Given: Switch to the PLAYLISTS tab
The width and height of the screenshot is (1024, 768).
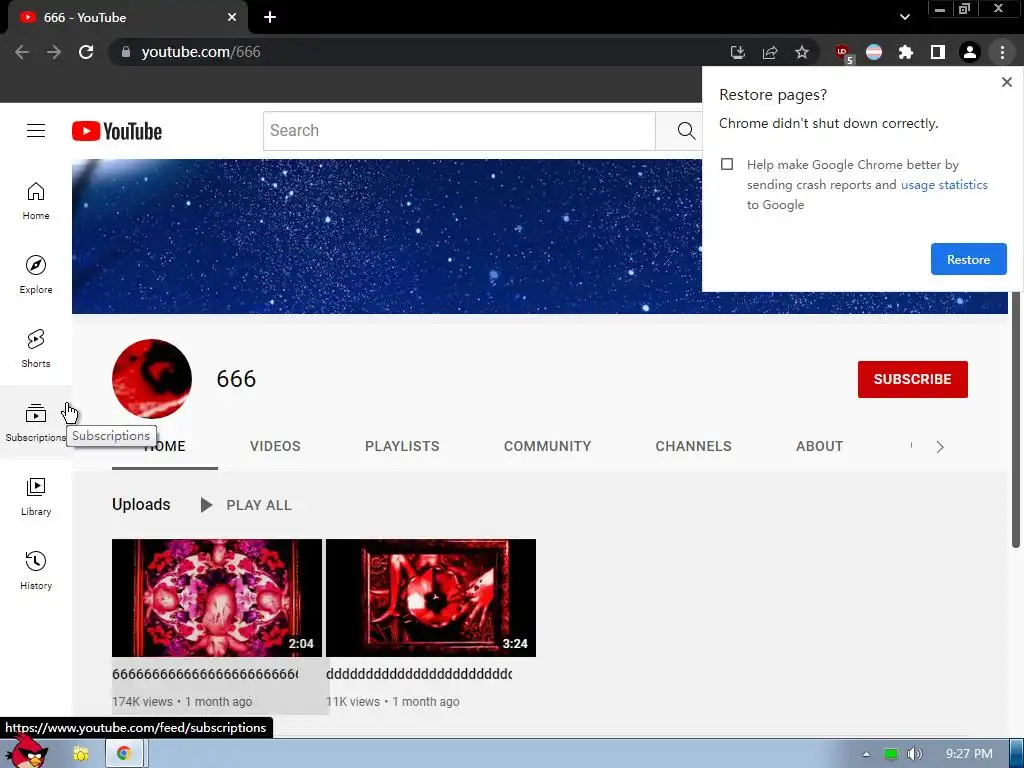Looking at the screenshot, I should point(402,446).
